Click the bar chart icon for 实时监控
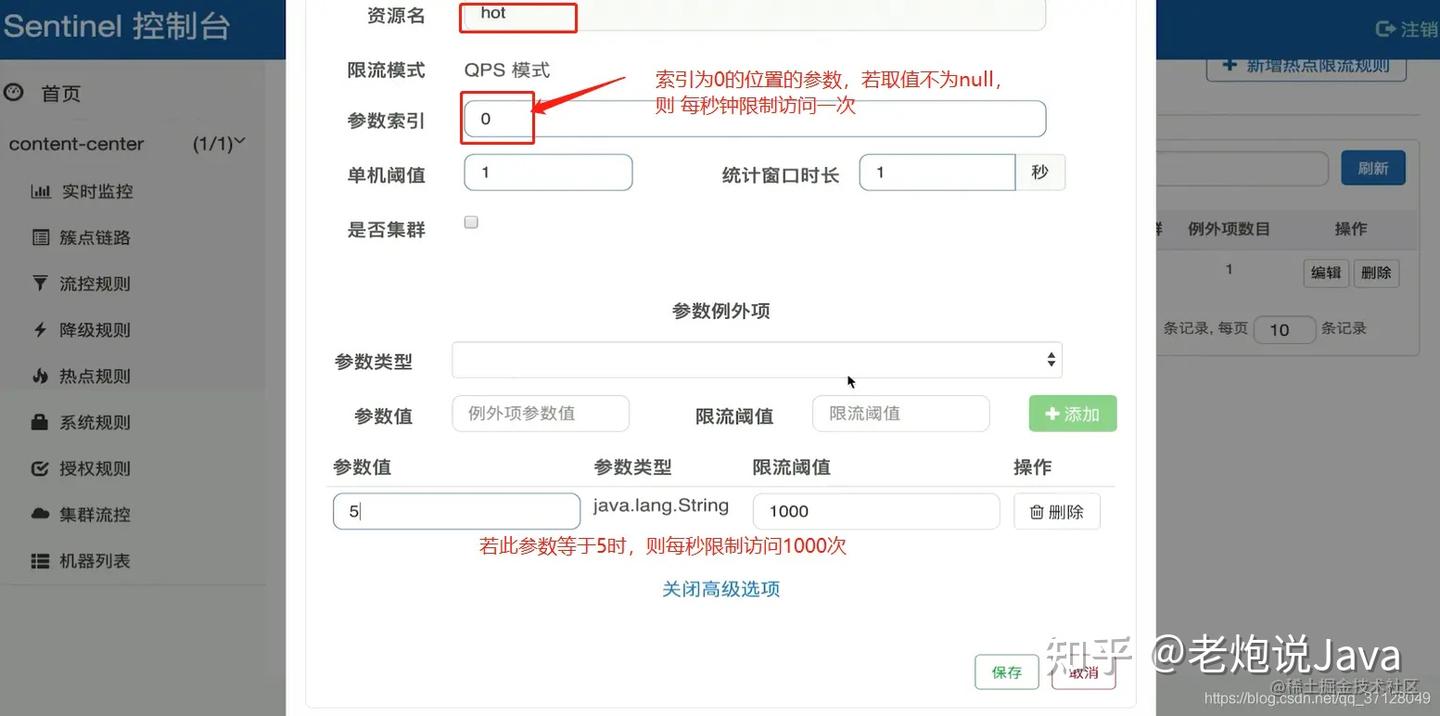The height and width of the screenshot is (716, 1440). tap(40, 191)
